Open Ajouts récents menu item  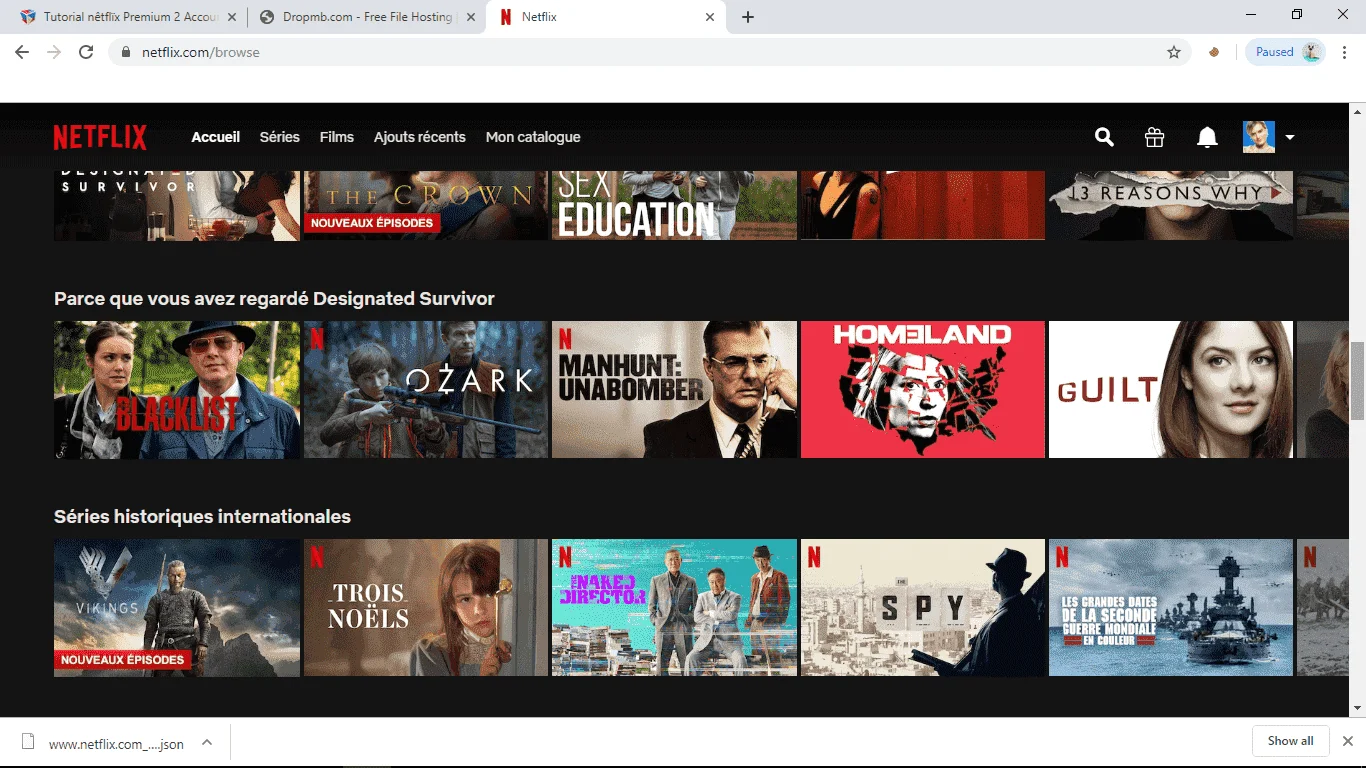coord(420,137)
